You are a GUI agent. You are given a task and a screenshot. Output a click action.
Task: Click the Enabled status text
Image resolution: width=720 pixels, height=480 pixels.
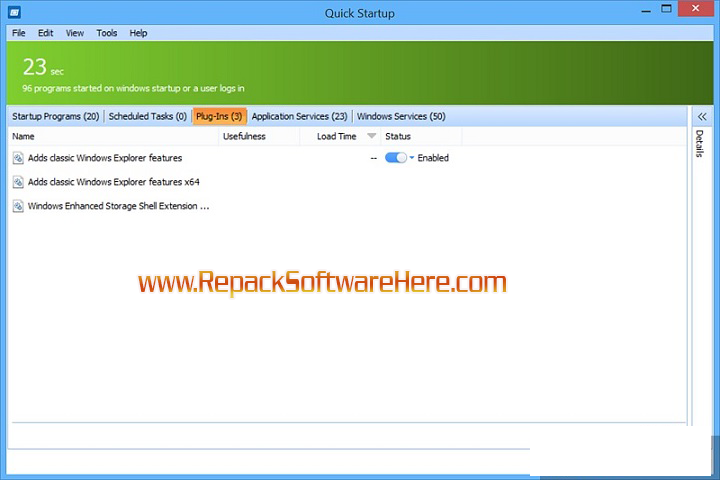pos(433,158)
